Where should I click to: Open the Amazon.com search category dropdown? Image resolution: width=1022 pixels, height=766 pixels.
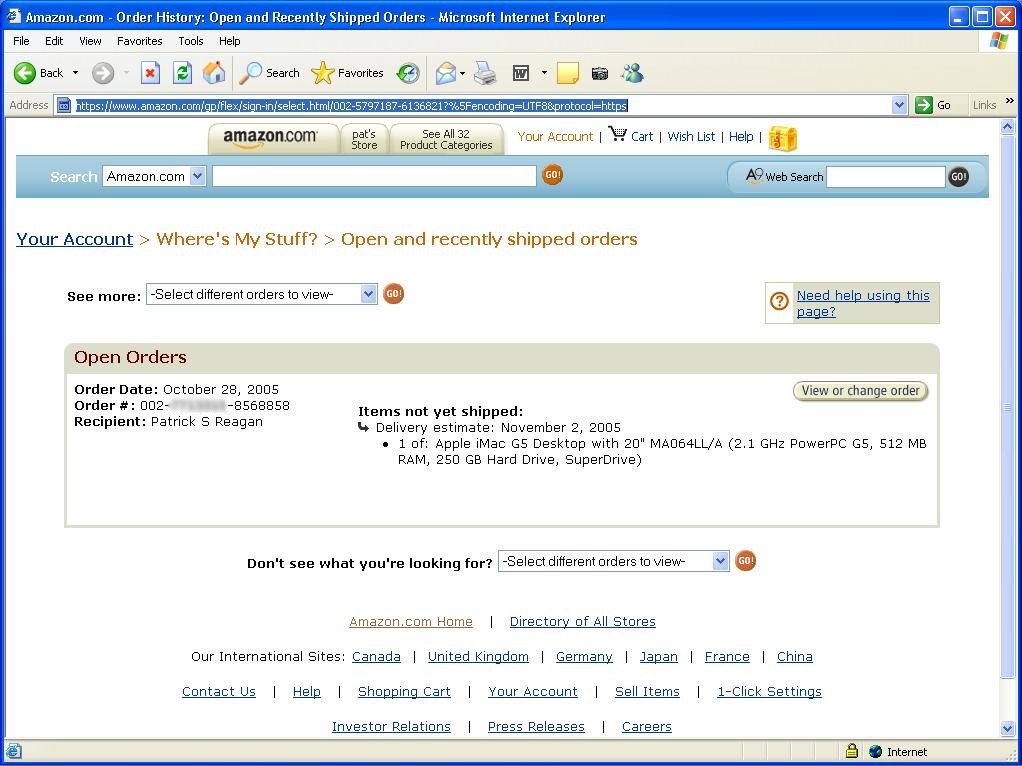click(154, 176)
